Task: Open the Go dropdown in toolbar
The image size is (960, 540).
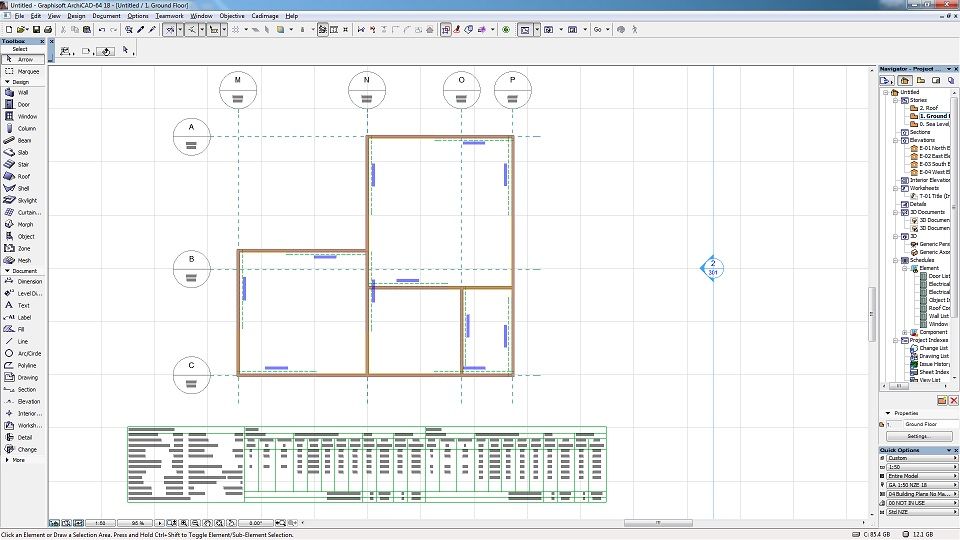Action: (602, 30)
